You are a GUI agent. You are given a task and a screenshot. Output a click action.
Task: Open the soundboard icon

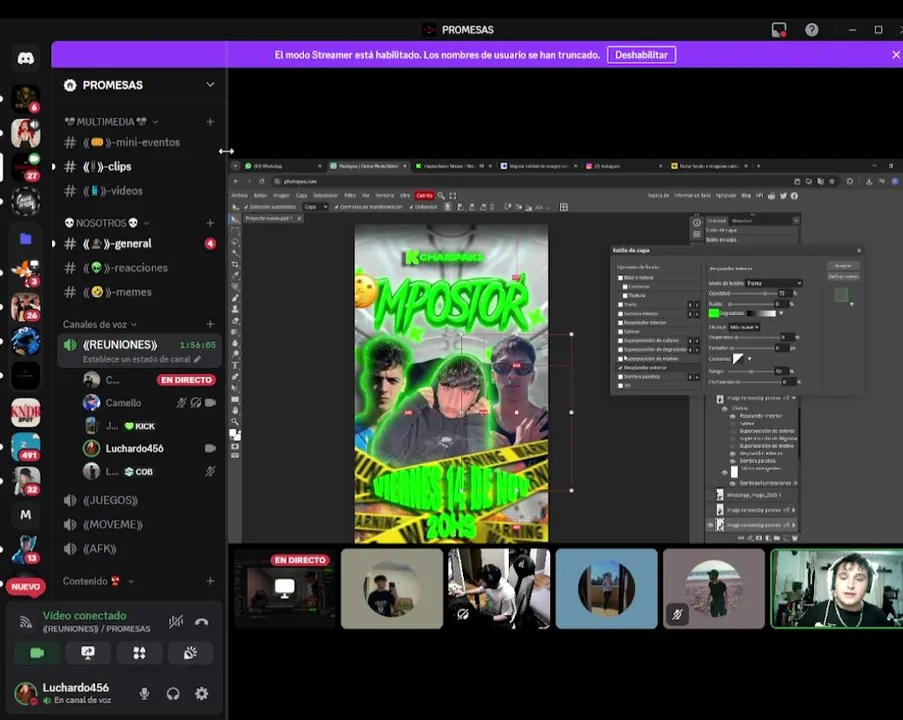pos(191,653)
